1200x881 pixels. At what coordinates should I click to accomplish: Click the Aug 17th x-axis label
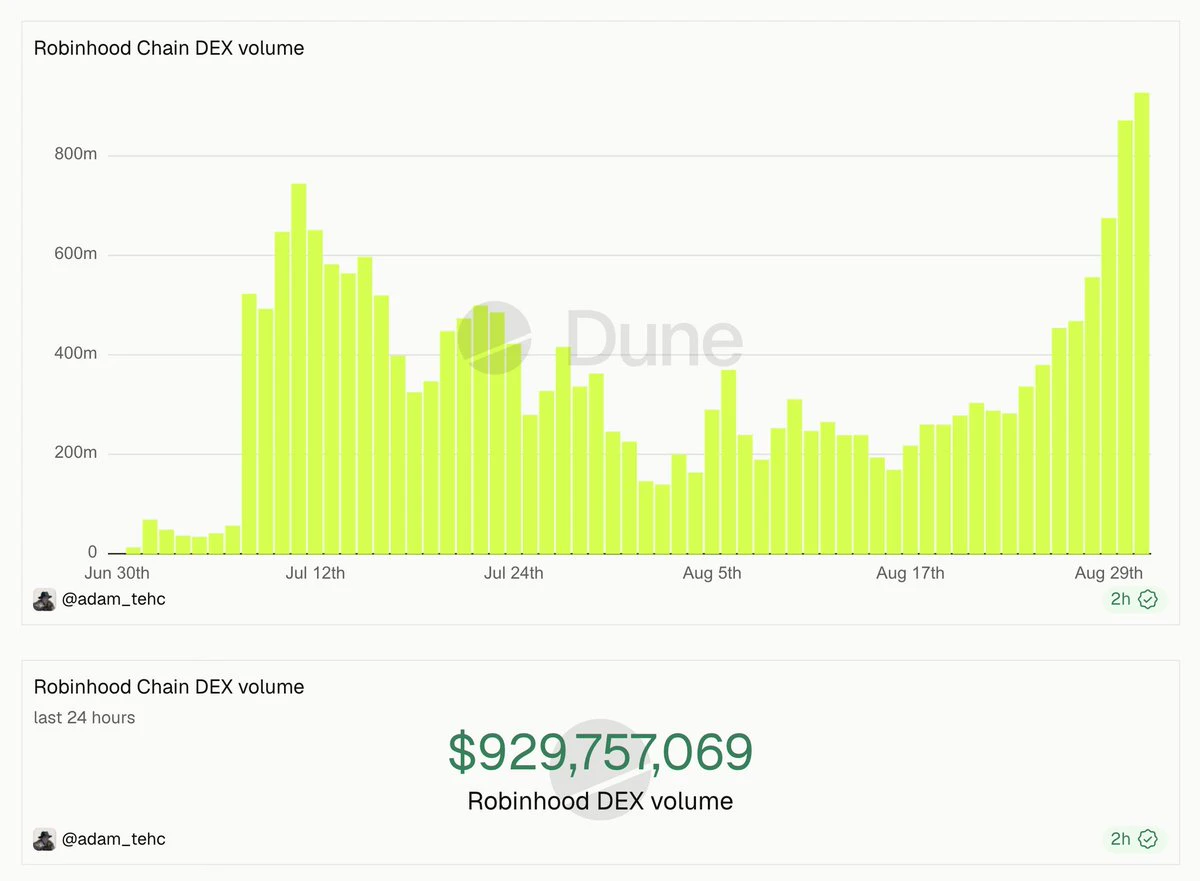coord(910,573)
